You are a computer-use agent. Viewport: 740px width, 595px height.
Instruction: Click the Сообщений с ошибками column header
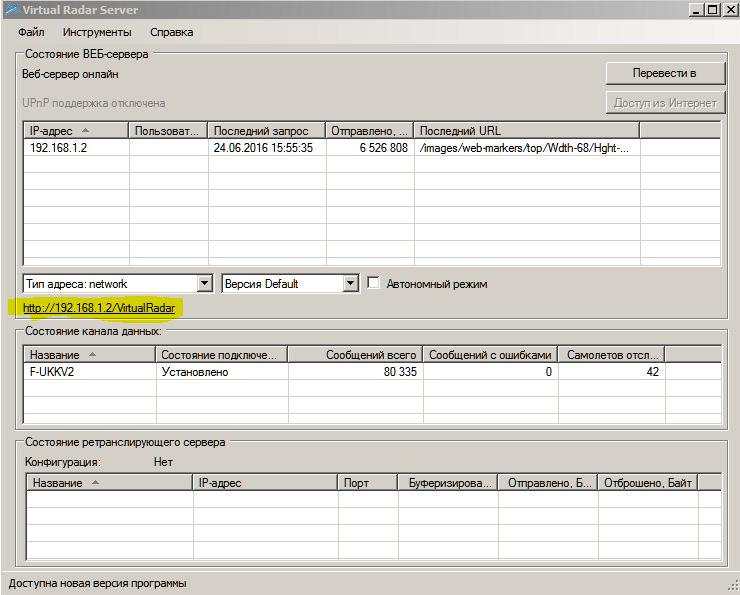click(x=490, y=355)
